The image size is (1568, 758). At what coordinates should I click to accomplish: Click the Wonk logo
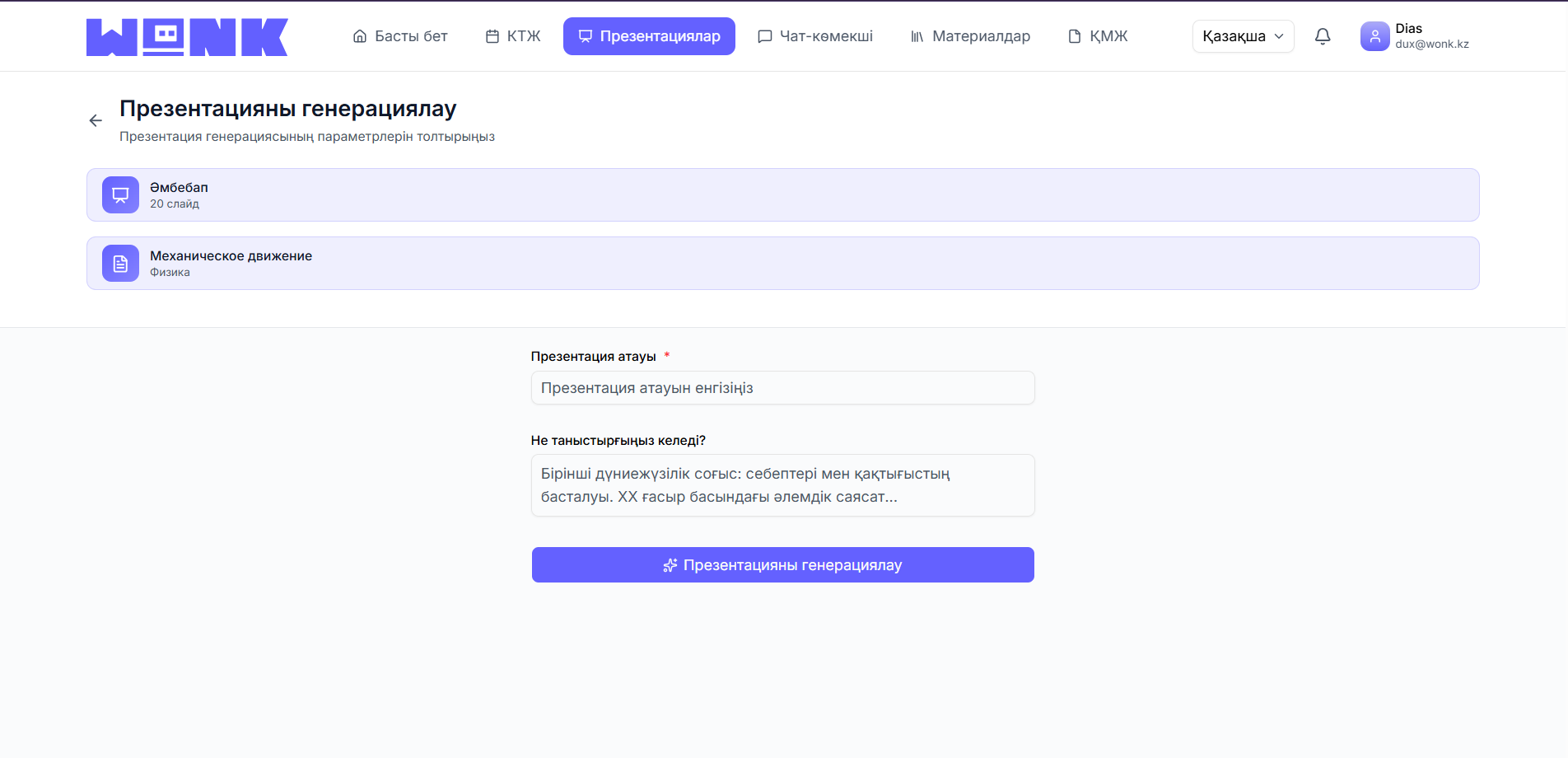tap(186, 35)
